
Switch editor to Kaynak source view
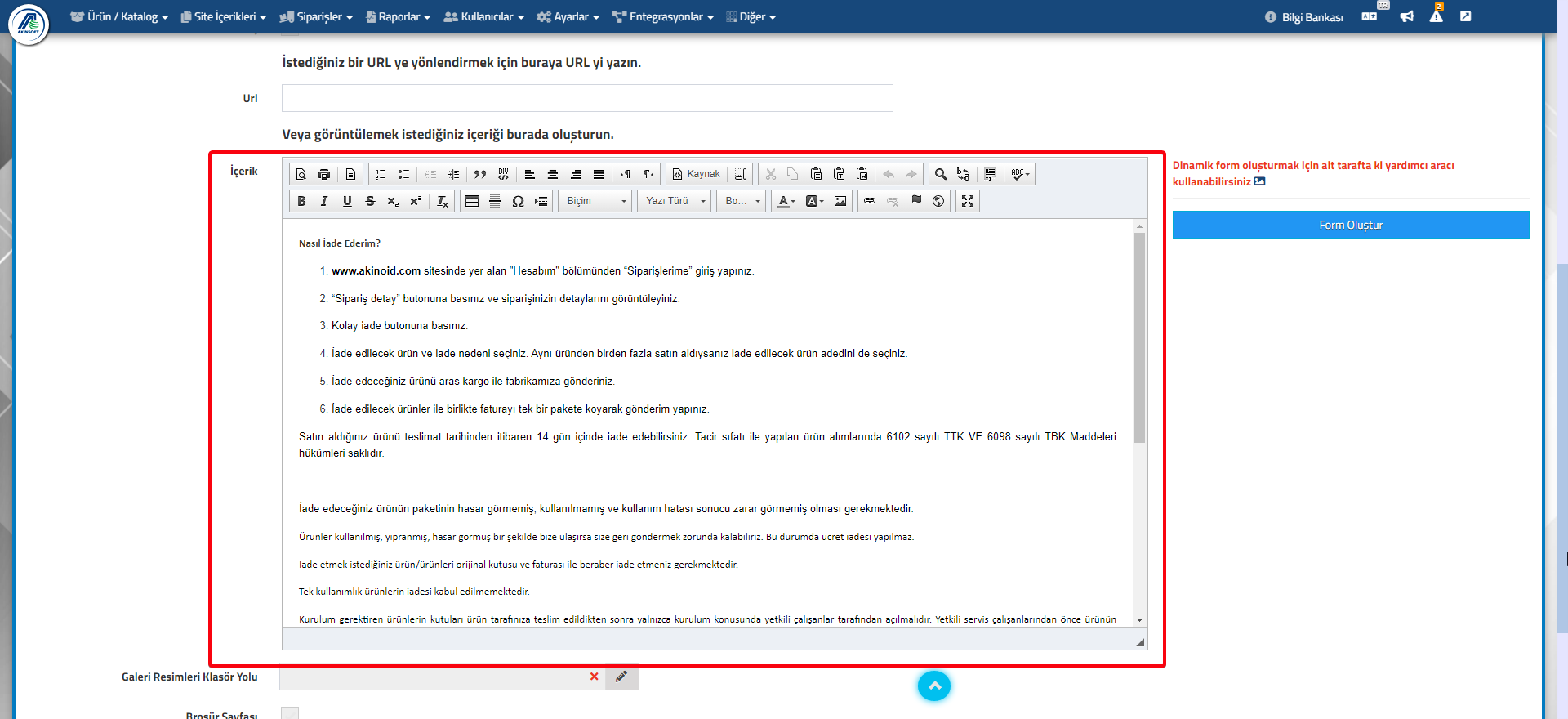(697, 174)
